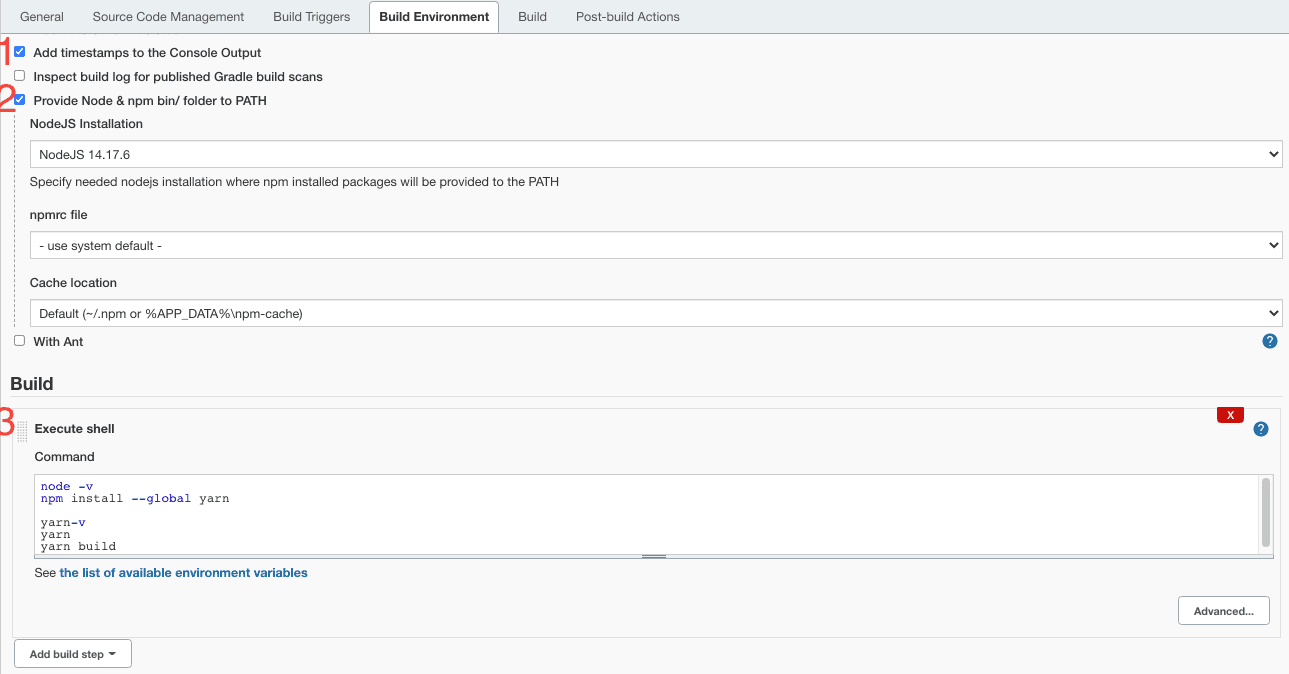Open the npmrc file dropdown

point(656,245)
